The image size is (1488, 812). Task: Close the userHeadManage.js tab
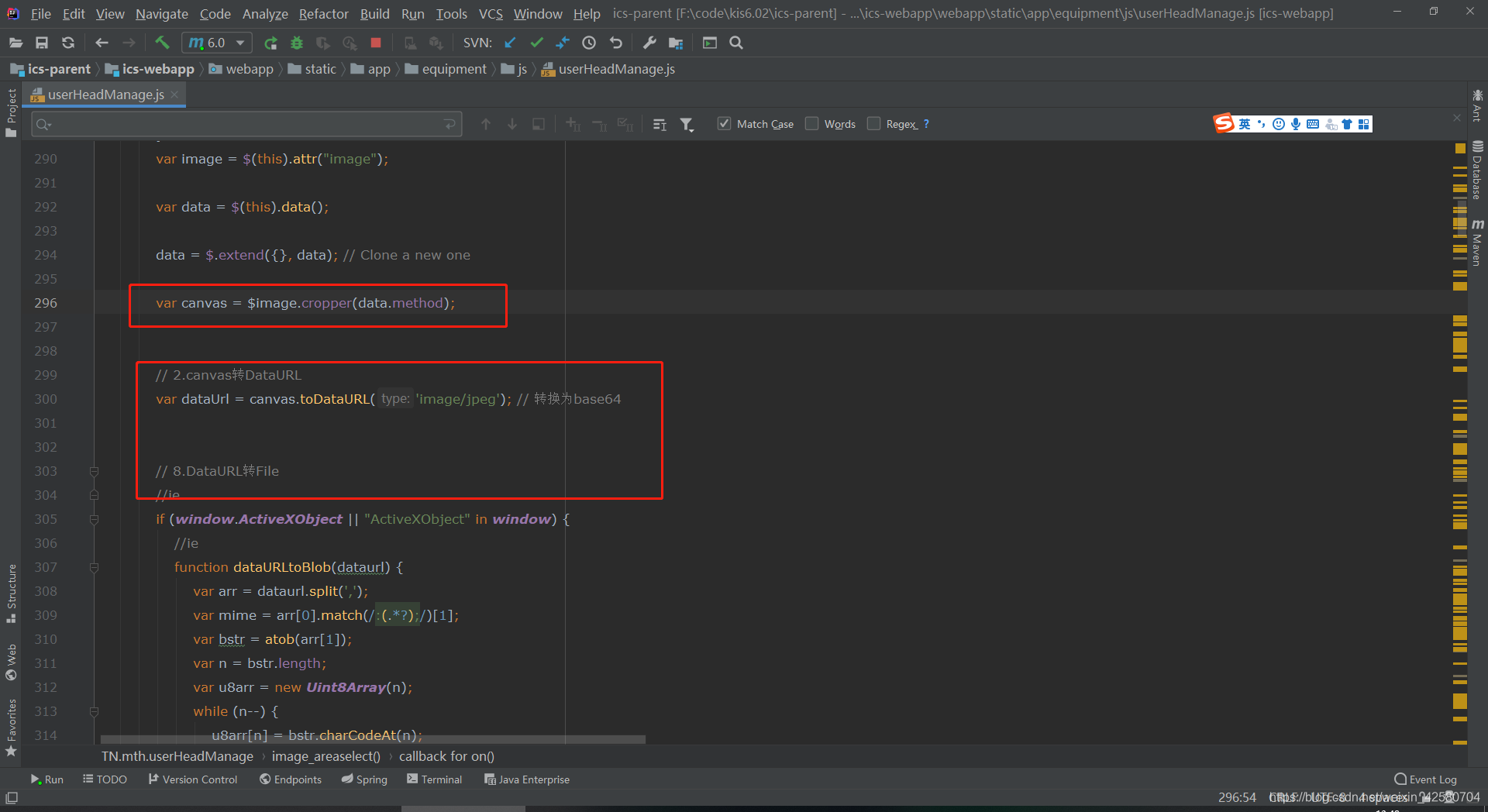click(x=174, y=94)
